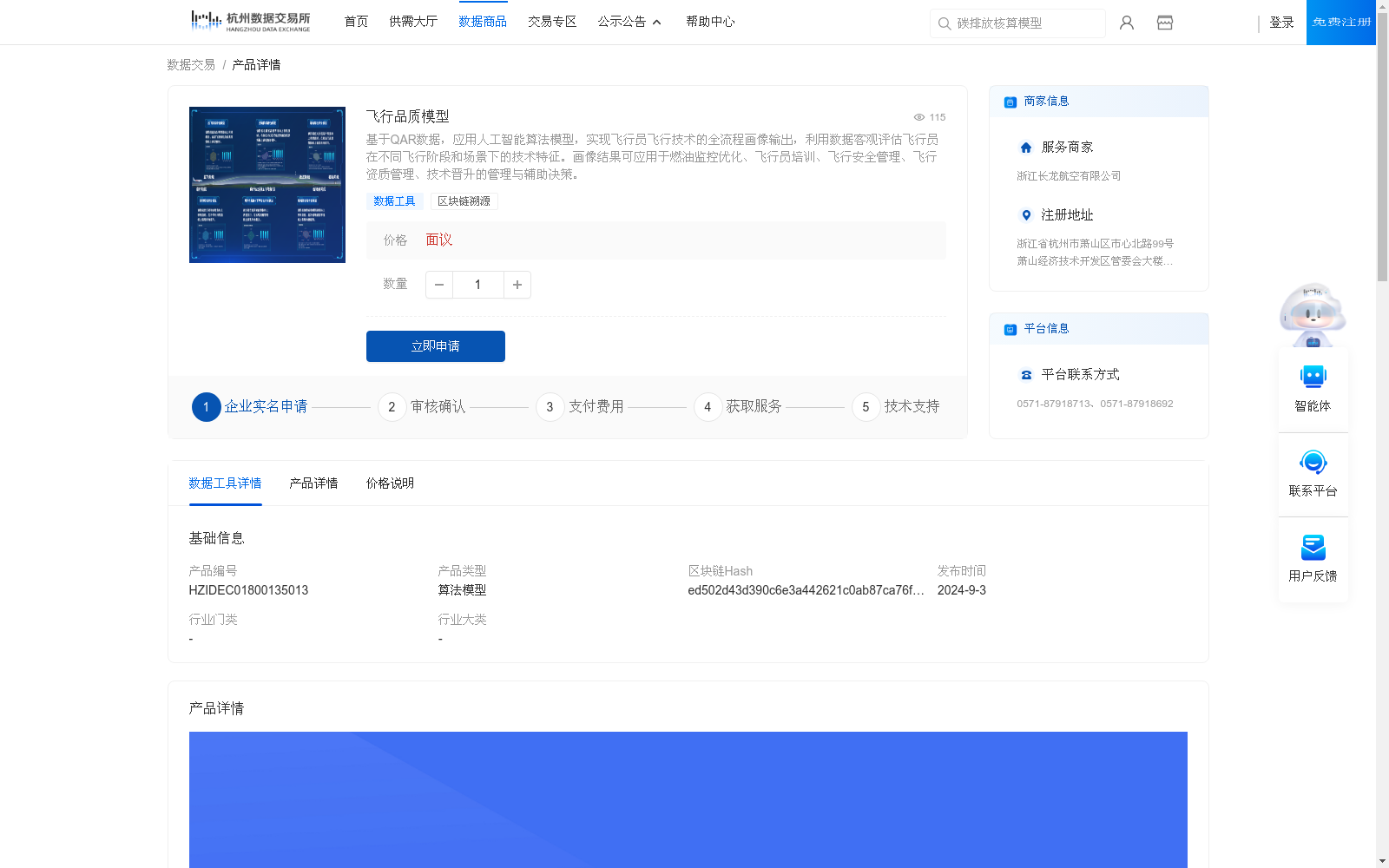Image resolution: width=1389 pixels, height=868 pixels.
Task: Click platform phone number 0571-87918713
Action: pyautogui.click(x=1053, y=404)
